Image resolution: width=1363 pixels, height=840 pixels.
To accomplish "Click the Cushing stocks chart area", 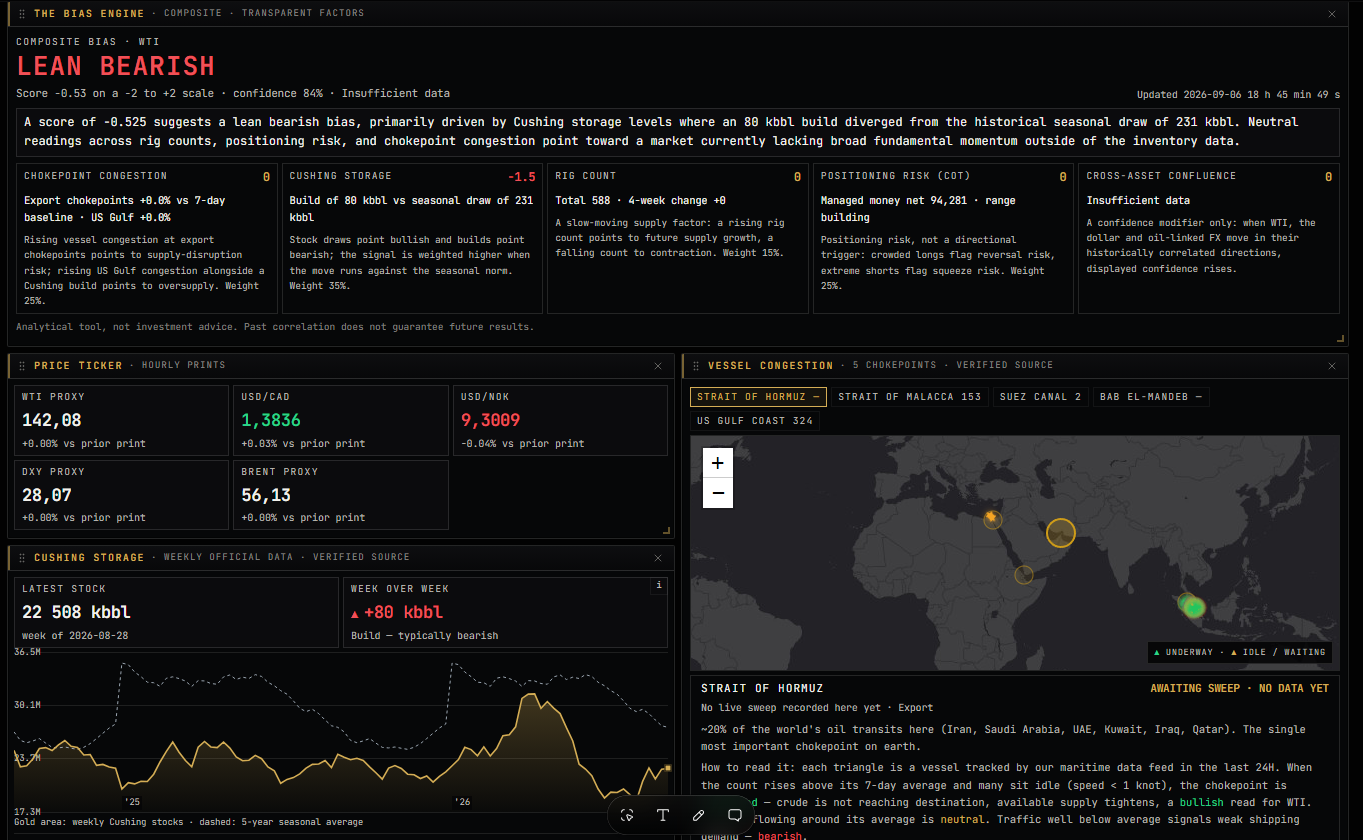I will click(x=340, y=733).
